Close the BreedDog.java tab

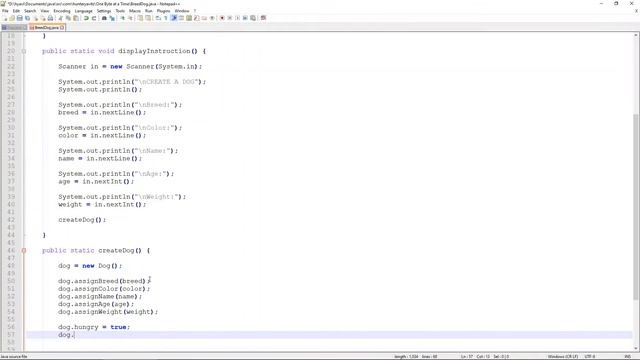[x=62, y=27]
